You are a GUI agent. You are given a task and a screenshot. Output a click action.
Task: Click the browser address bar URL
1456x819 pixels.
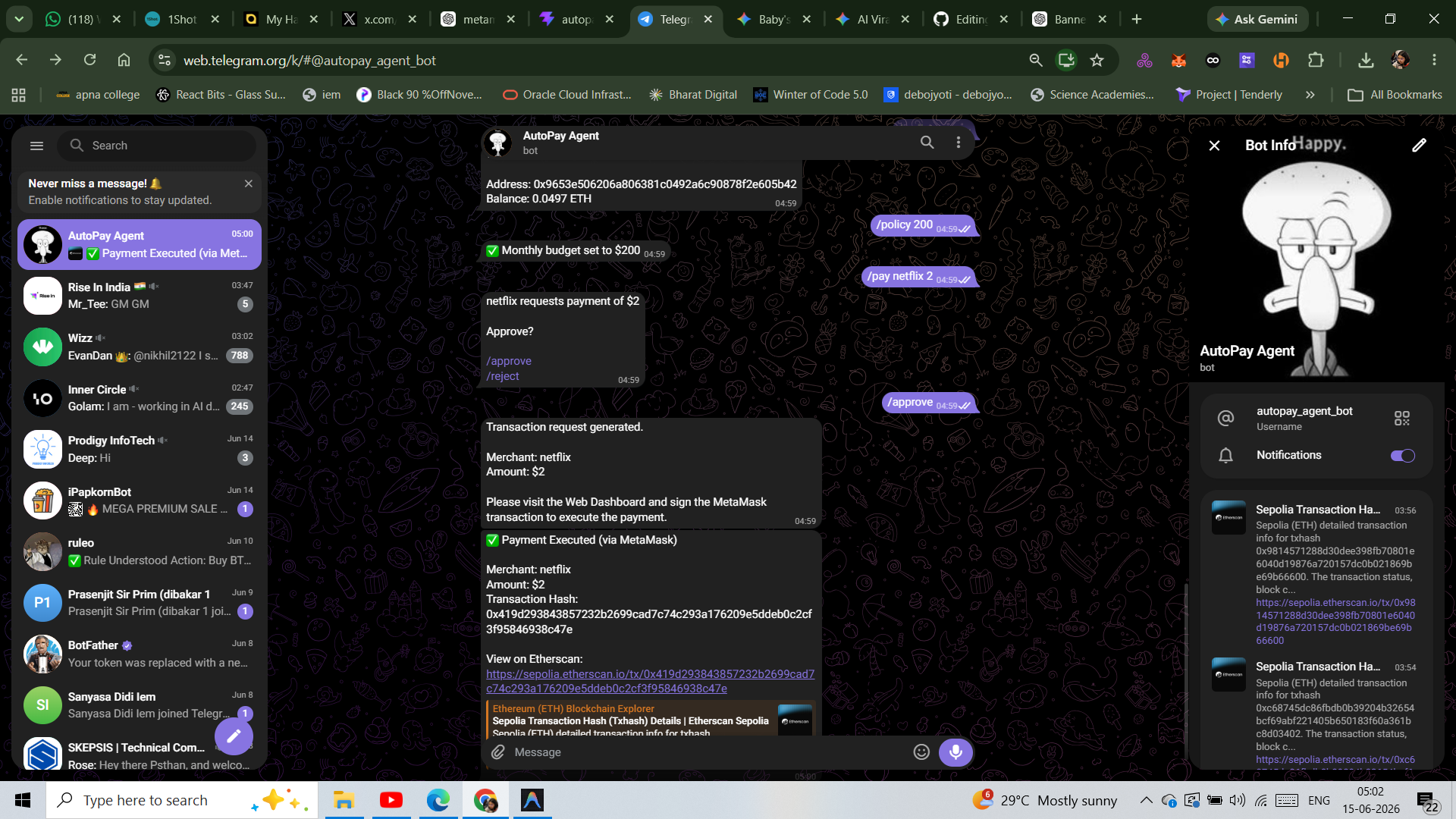point(309,61)
